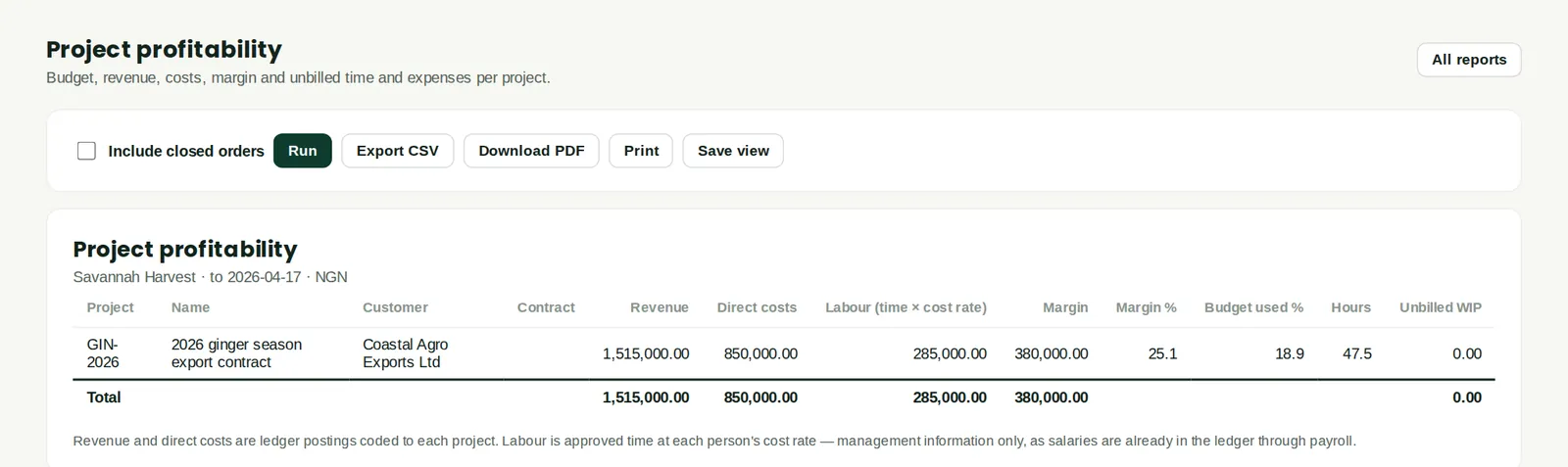This screenshot has height=467, width=1568.
Task: Select the Labour (time × cost rate) header
Action: [906, 307]
